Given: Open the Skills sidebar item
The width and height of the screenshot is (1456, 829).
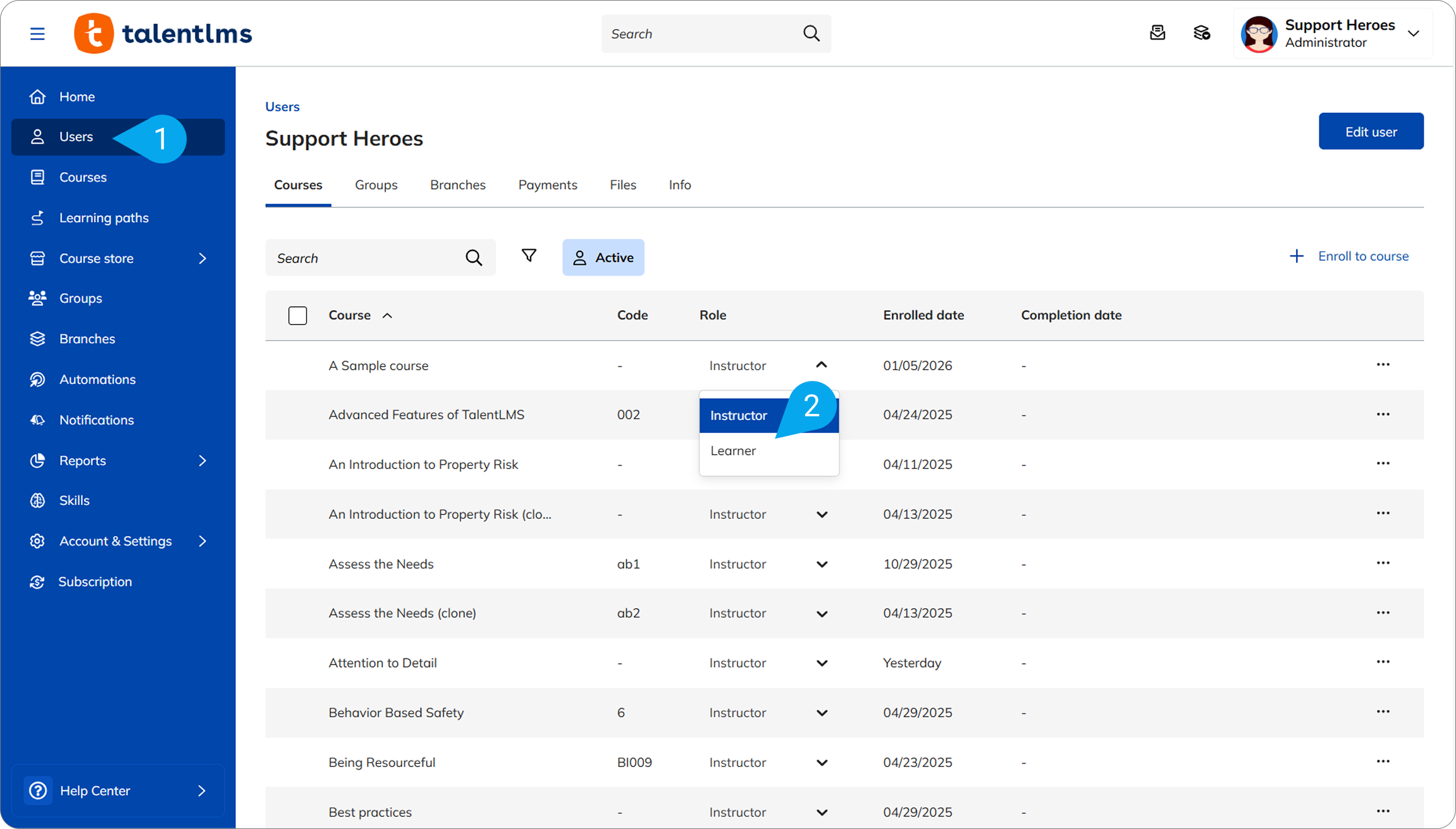Looking at the screenshot, I should (74, 500).
